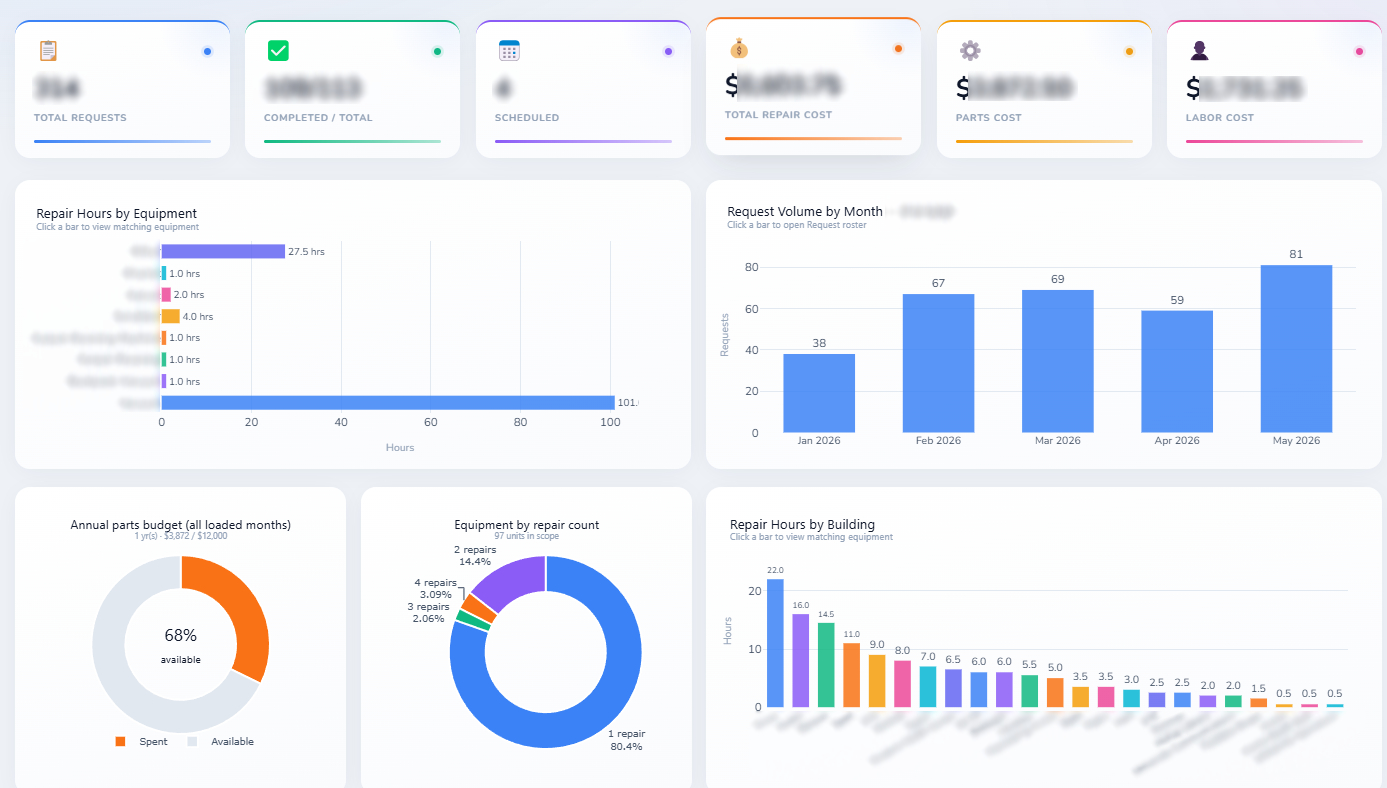Select the 27.5 hrs equipment bar
The width and height of the screenshot is (1387, 788).
point(223,251)
